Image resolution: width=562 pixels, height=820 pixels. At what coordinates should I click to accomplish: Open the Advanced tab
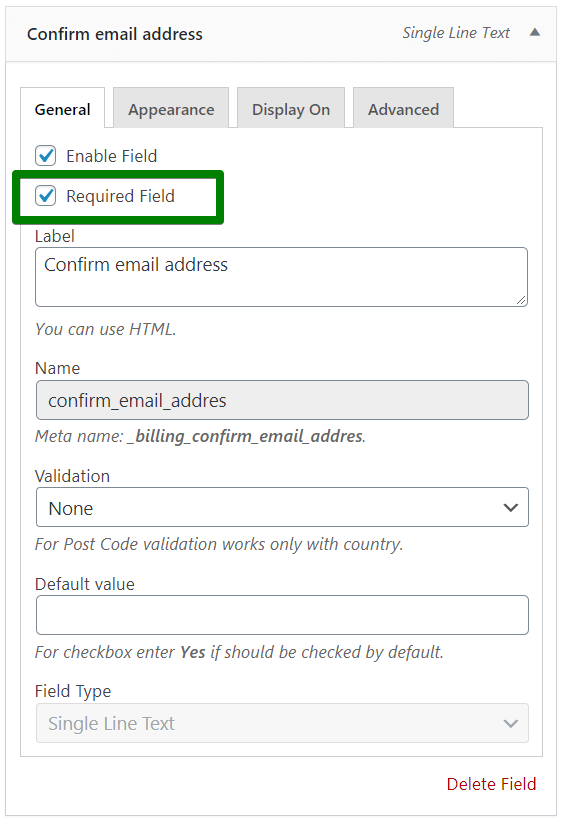(403, 108)
